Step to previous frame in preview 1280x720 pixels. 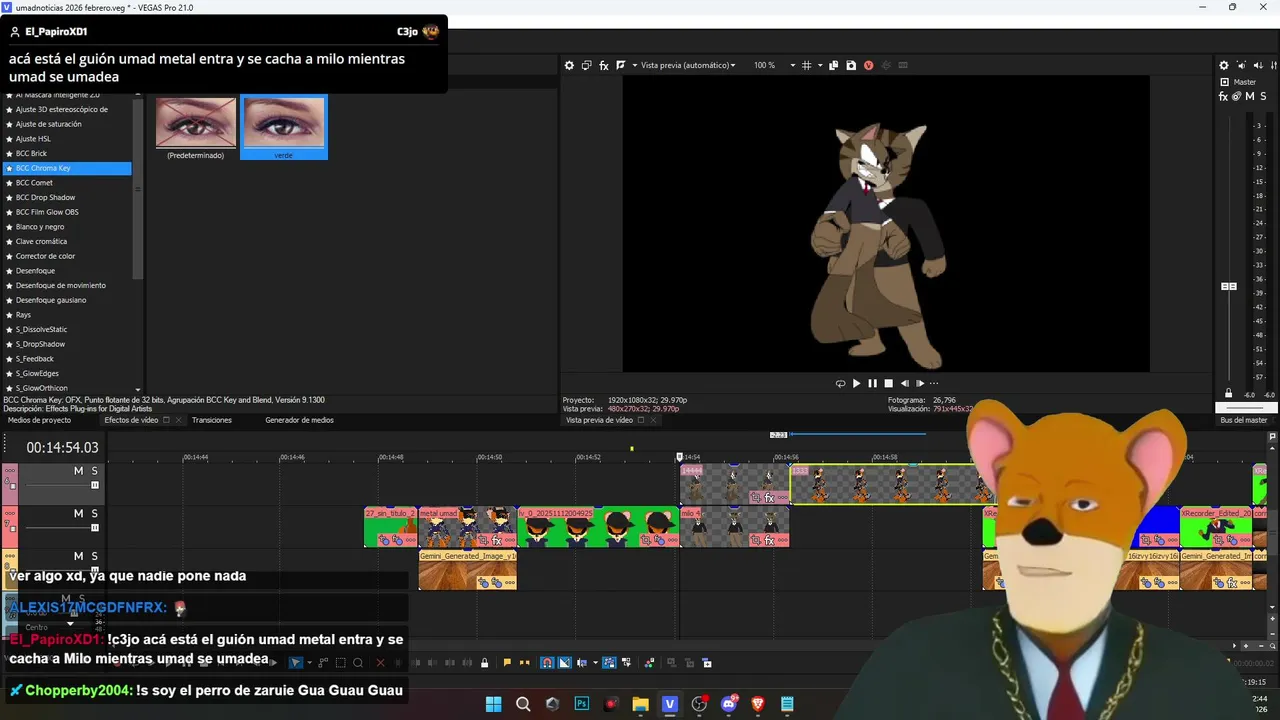905,383
